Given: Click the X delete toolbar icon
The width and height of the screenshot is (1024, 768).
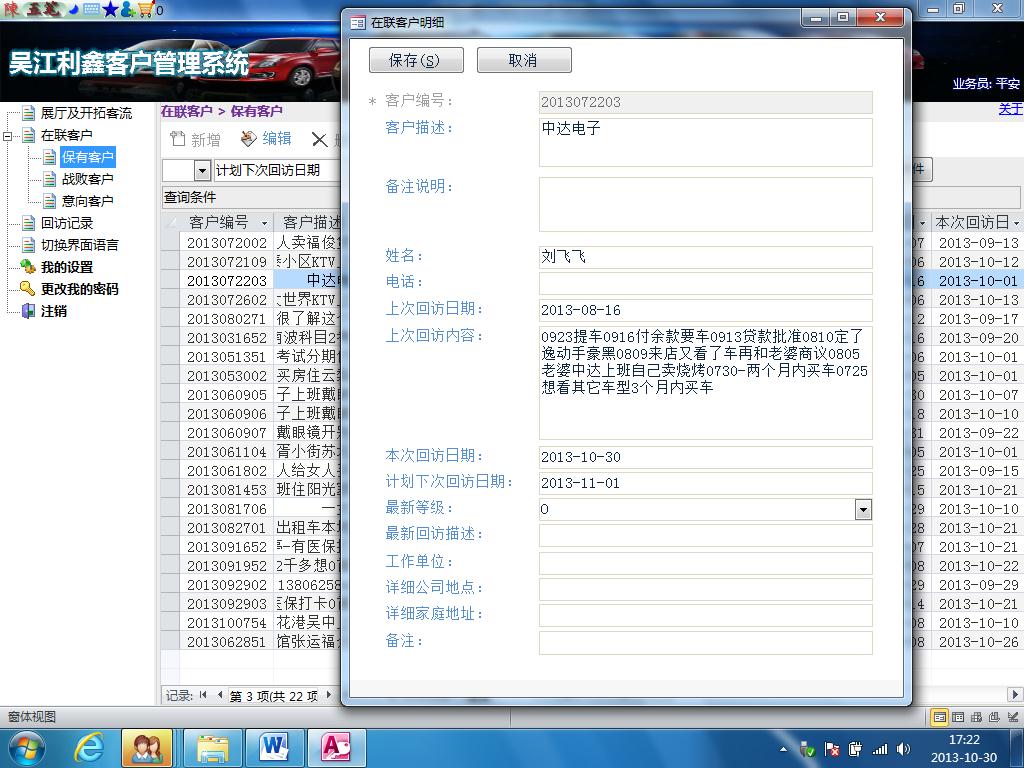Looking at the screenshot, I should [x=319, y=140].
